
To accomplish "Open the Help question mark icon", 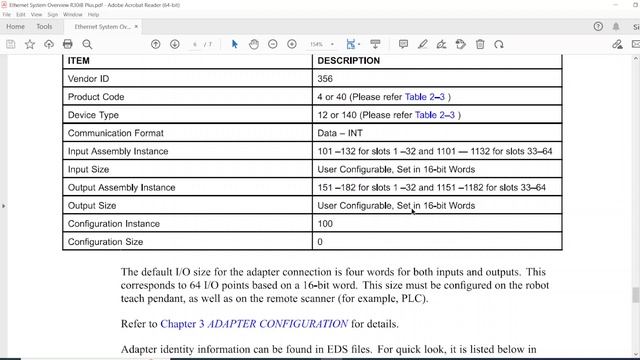I will pyautogui.click(x=598, y=27).
